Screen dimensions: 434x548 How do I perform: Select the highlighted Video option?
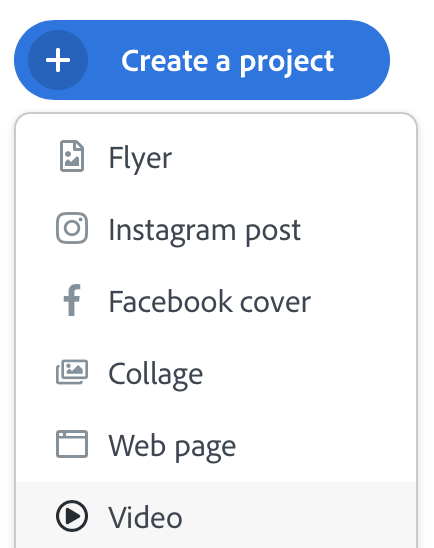216,515
